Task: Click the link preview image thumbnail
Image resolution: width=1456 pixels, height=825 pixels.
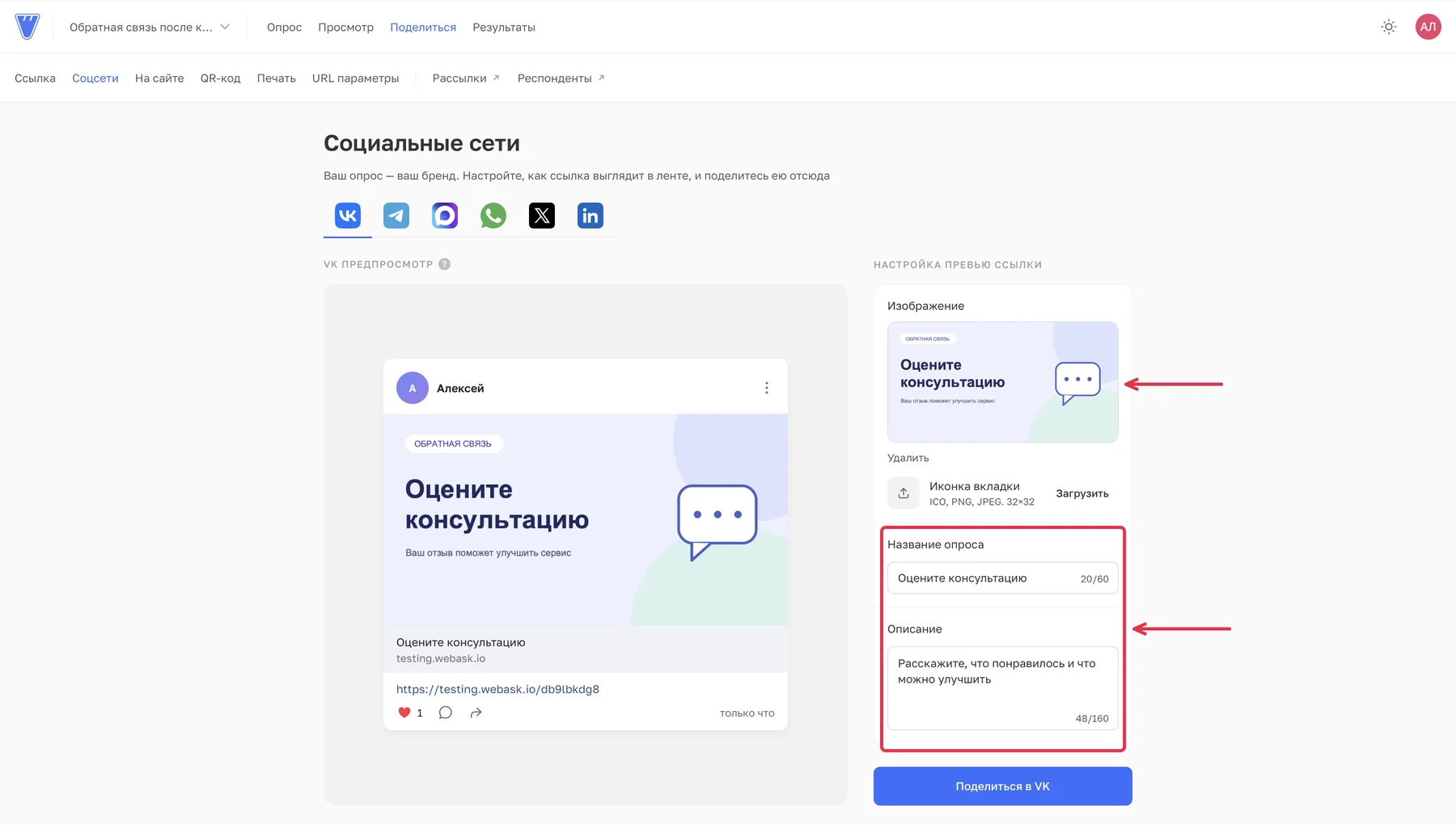Action: click(1003, 382)
